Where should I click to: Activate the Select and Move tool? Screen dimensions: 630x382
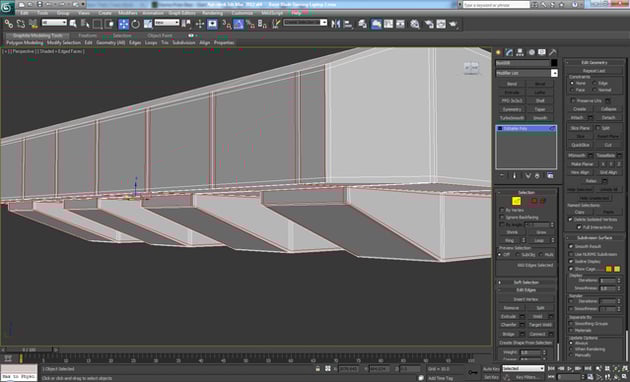point(123,24)
